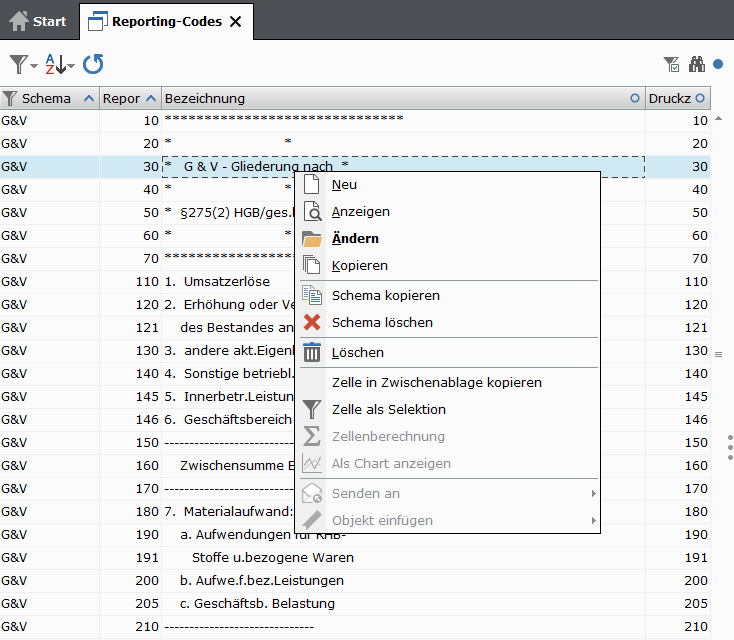Go to the Start tab

pyautogui.click(x=39, y=21)
